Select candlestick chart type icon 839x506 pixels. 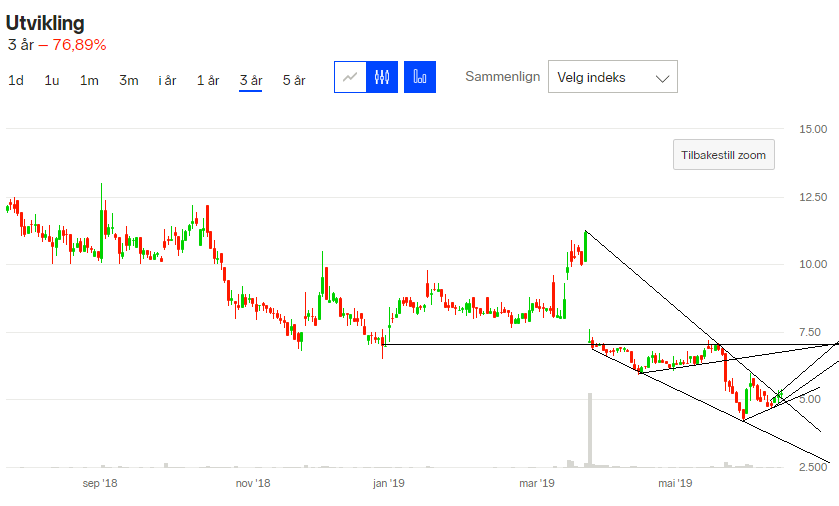(x=382, y=77)
